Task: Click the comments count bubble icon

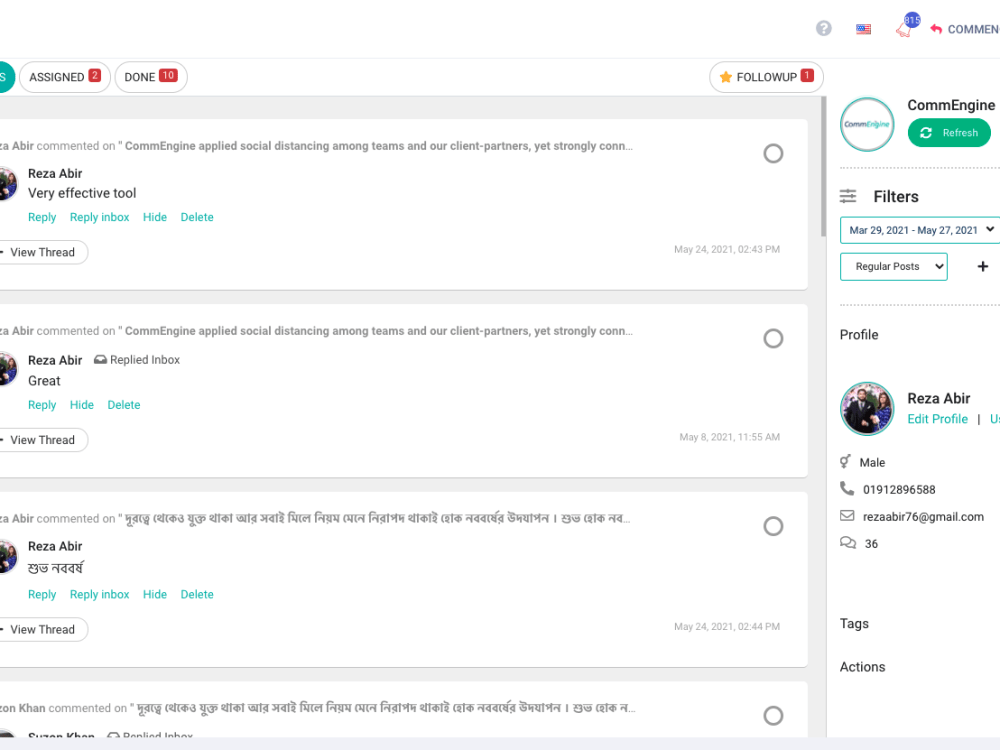Action: [x=848, y=543]
